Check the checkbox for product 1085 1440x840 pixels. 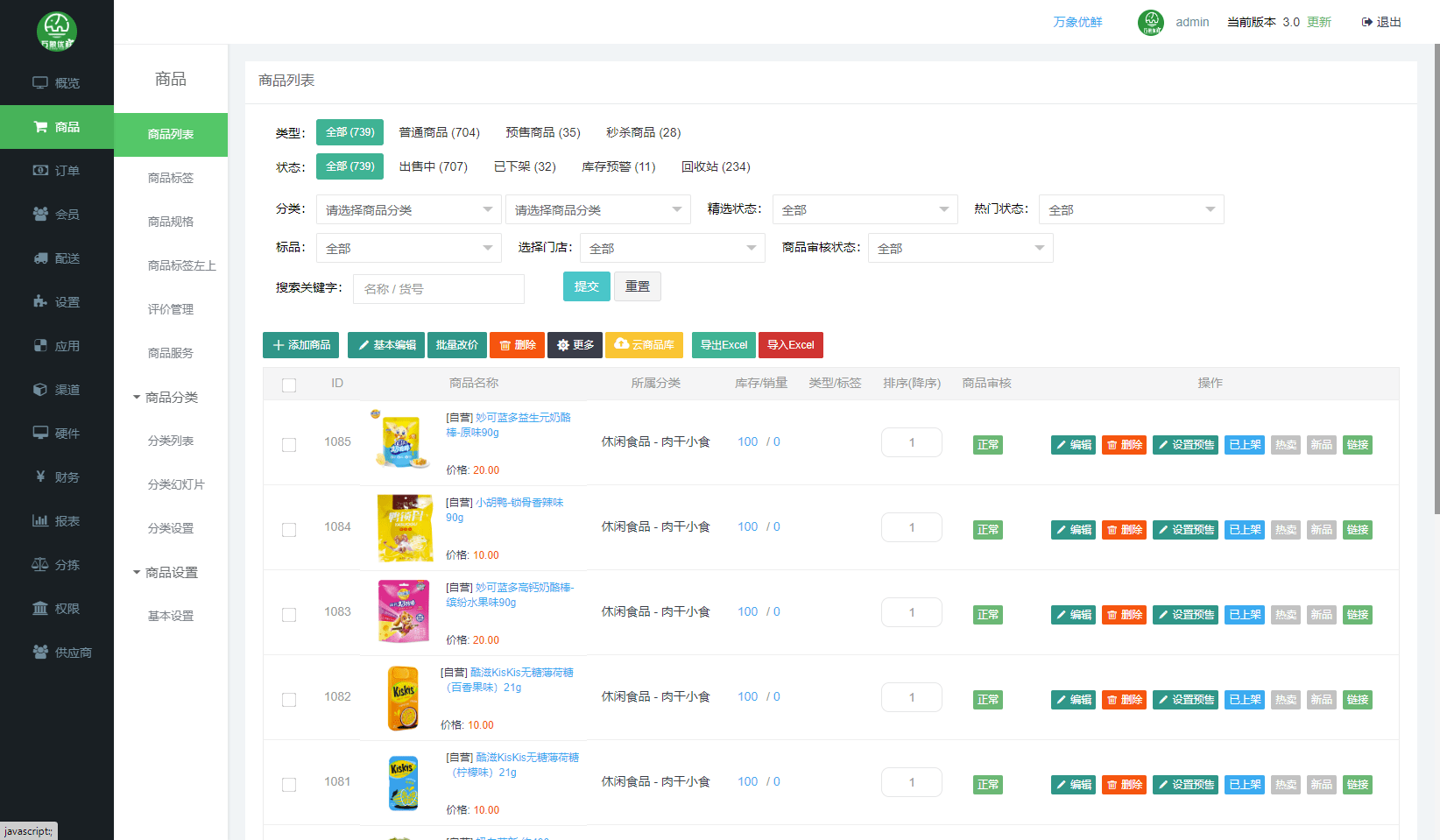pyautogui.click(x=289, y=445)
